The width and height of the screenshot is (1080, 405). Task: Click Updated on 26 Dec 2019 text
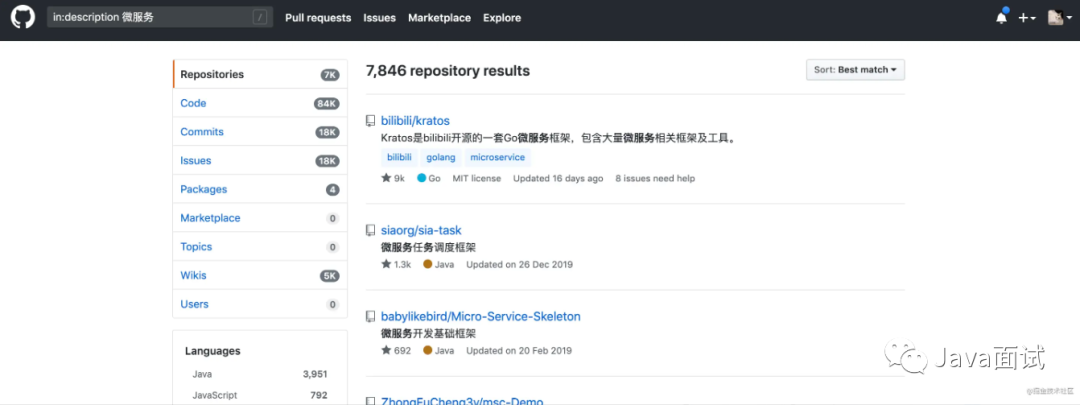point(519,264)
